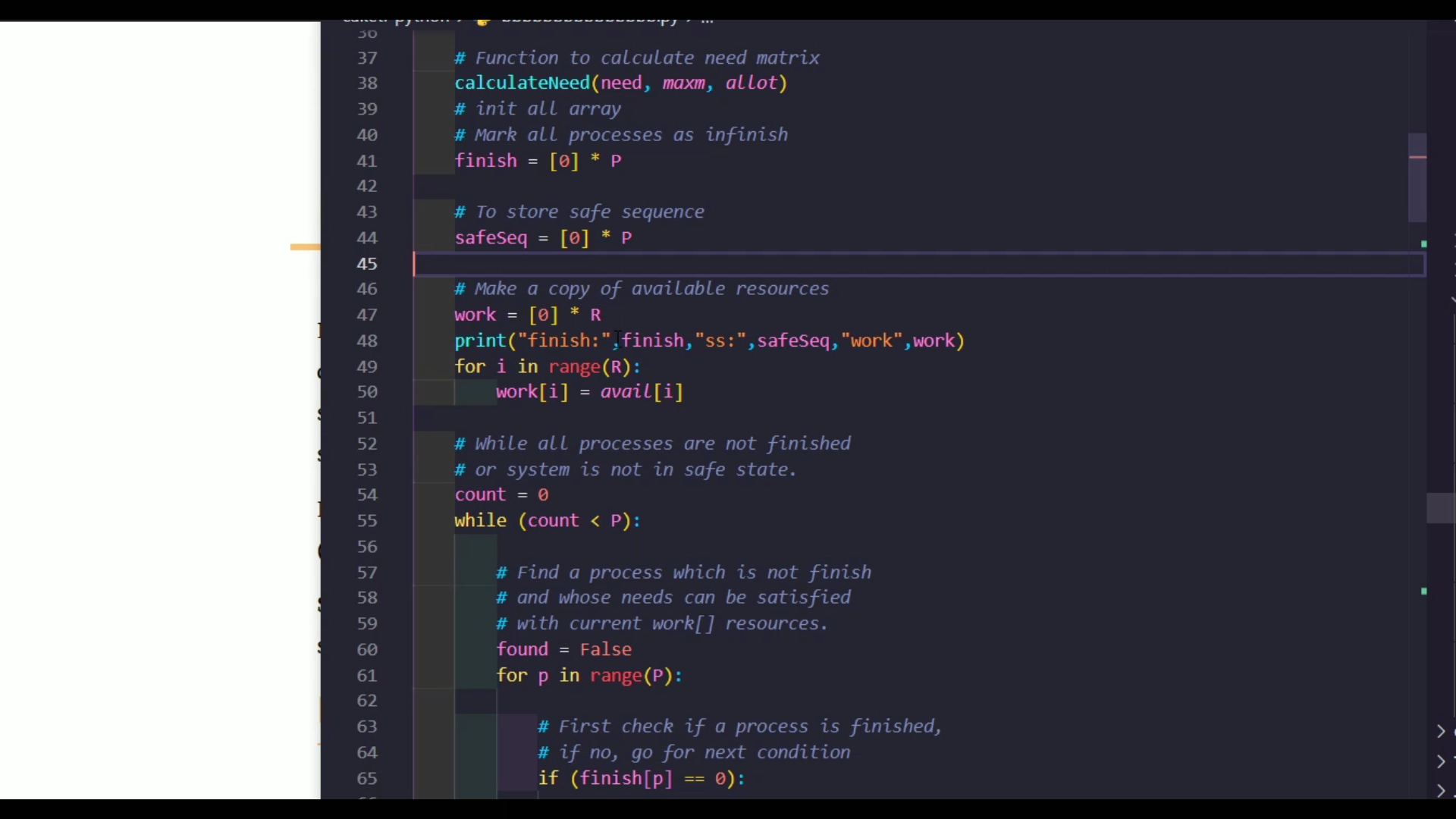Click the 'maxm' argument on line 38

pos(683,83)
